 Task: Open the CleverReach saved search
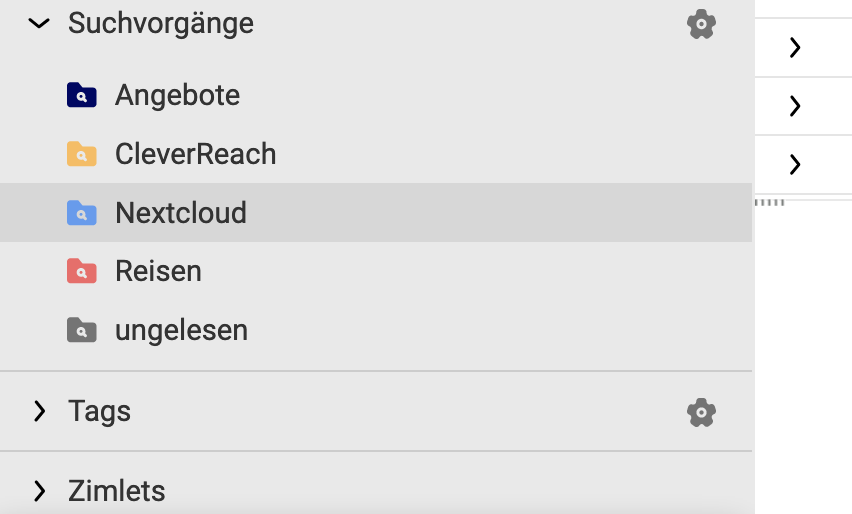click(376, 154)
